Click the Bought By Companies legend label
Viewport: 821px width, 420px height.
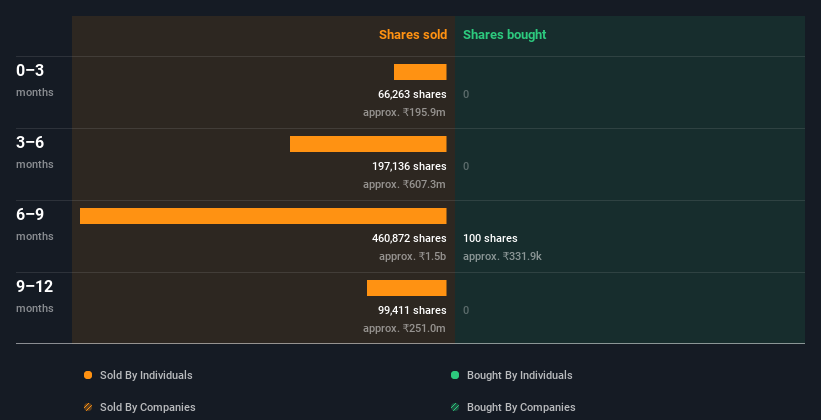click(x=521, y=407)
